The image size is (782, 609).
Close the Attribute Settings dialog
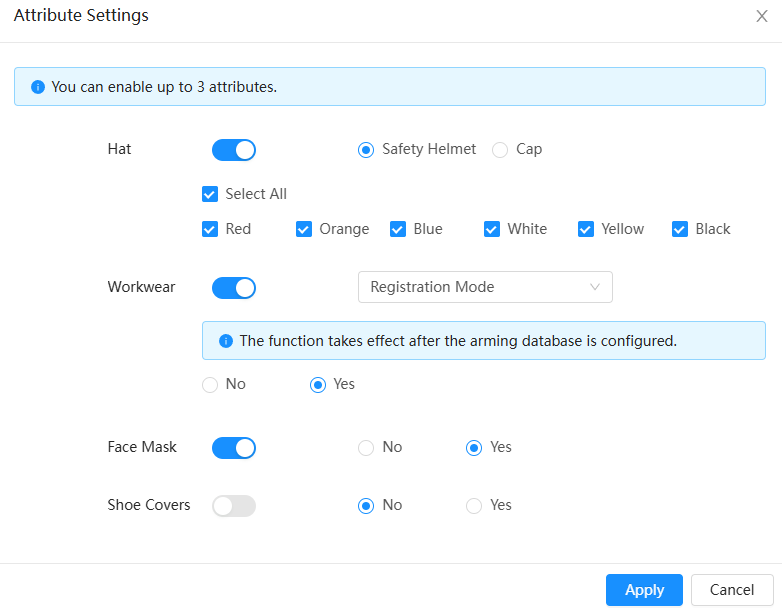tap(761, 16)
